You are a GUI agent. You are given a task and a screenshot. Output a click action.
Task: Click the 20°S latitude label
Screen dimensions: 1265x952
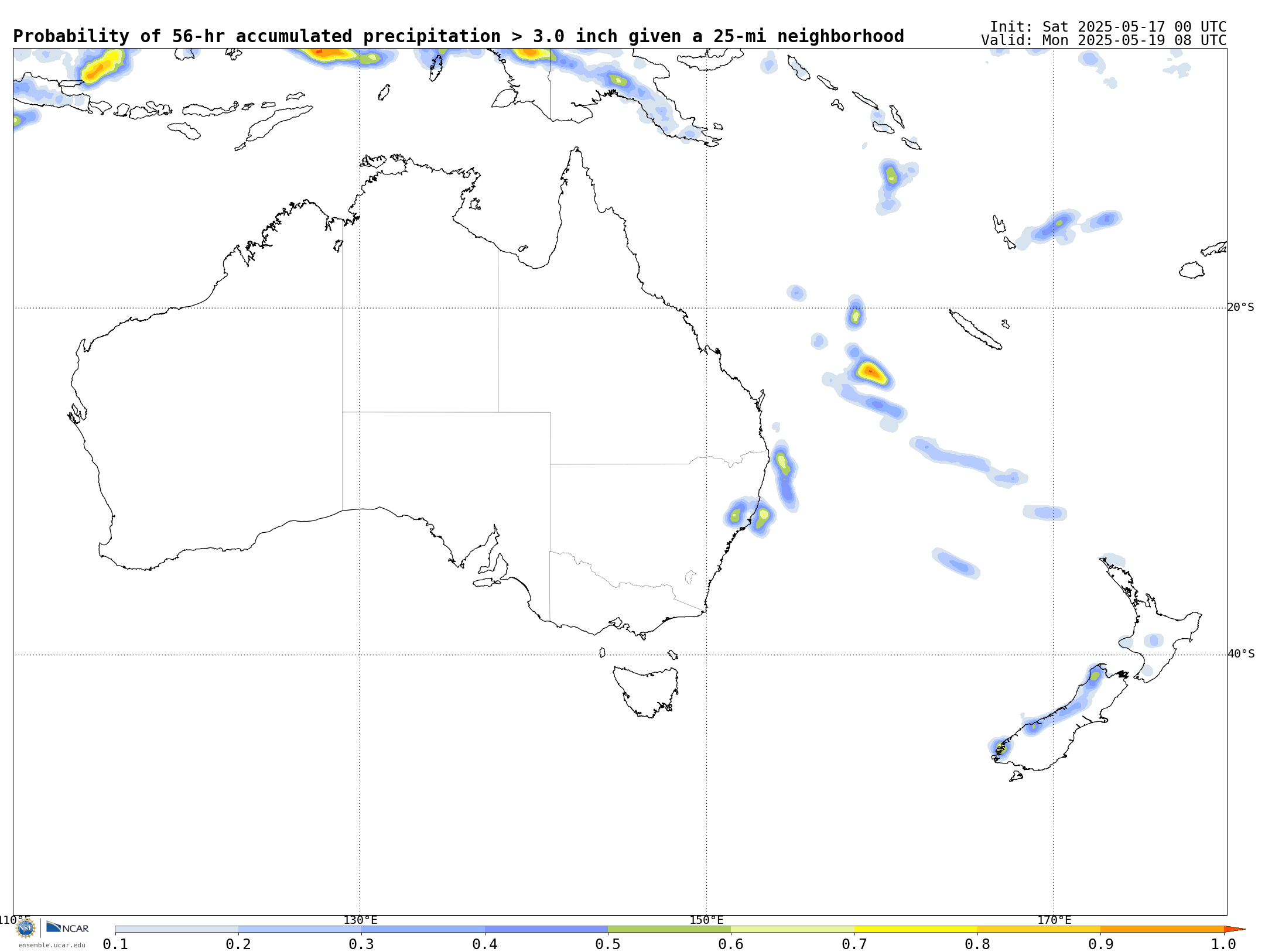tap(1240, 307)
